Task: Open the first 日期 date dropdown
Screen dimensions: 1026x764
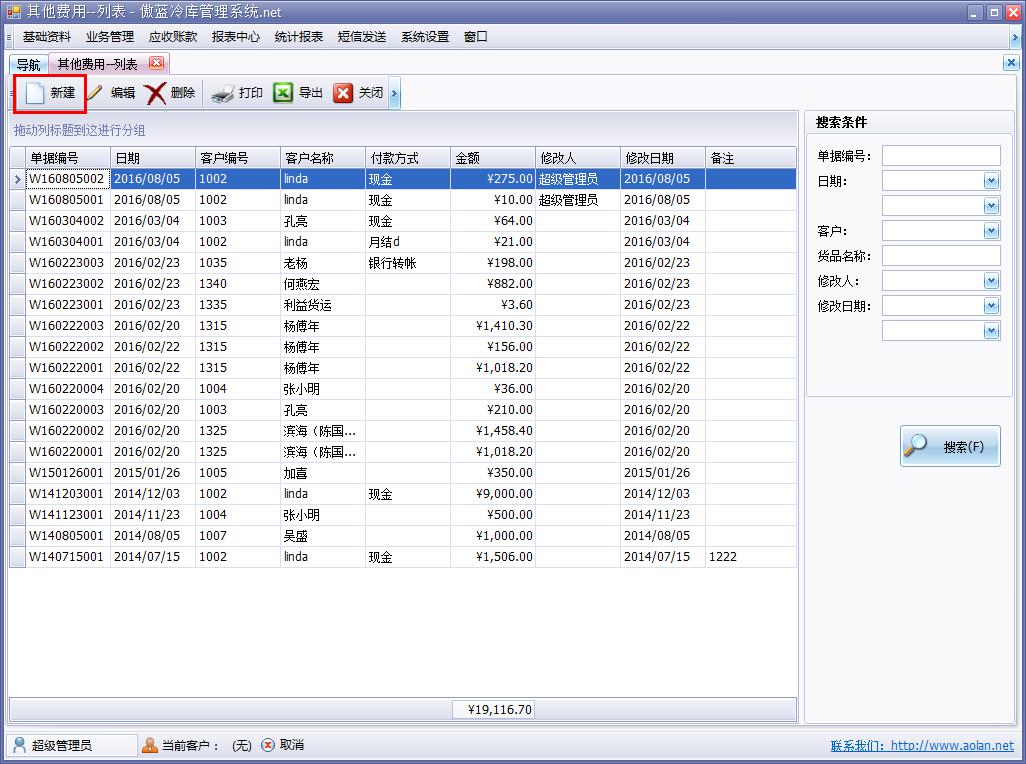Action: click(991, 181)
